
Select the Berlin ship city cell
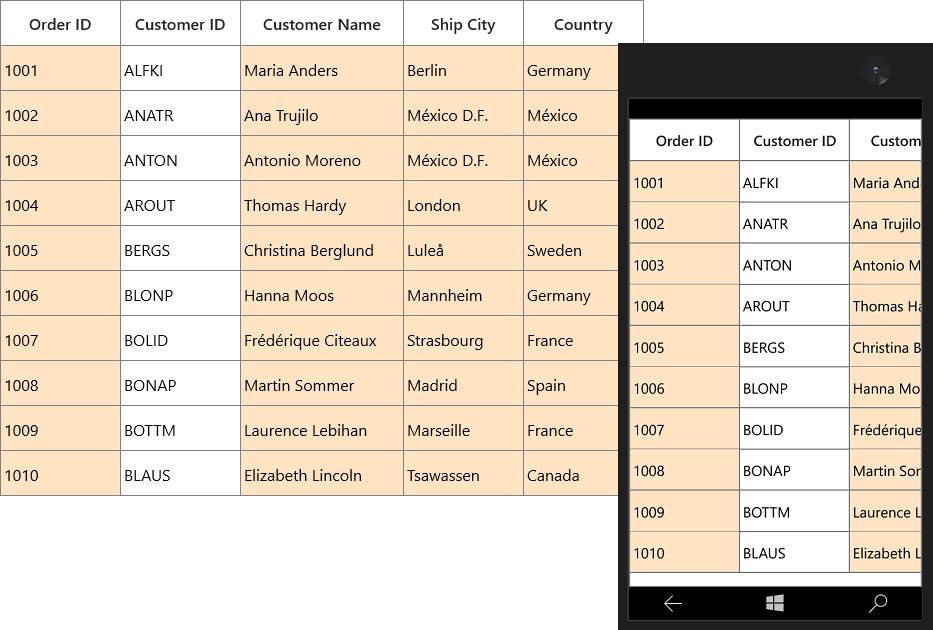464,69
